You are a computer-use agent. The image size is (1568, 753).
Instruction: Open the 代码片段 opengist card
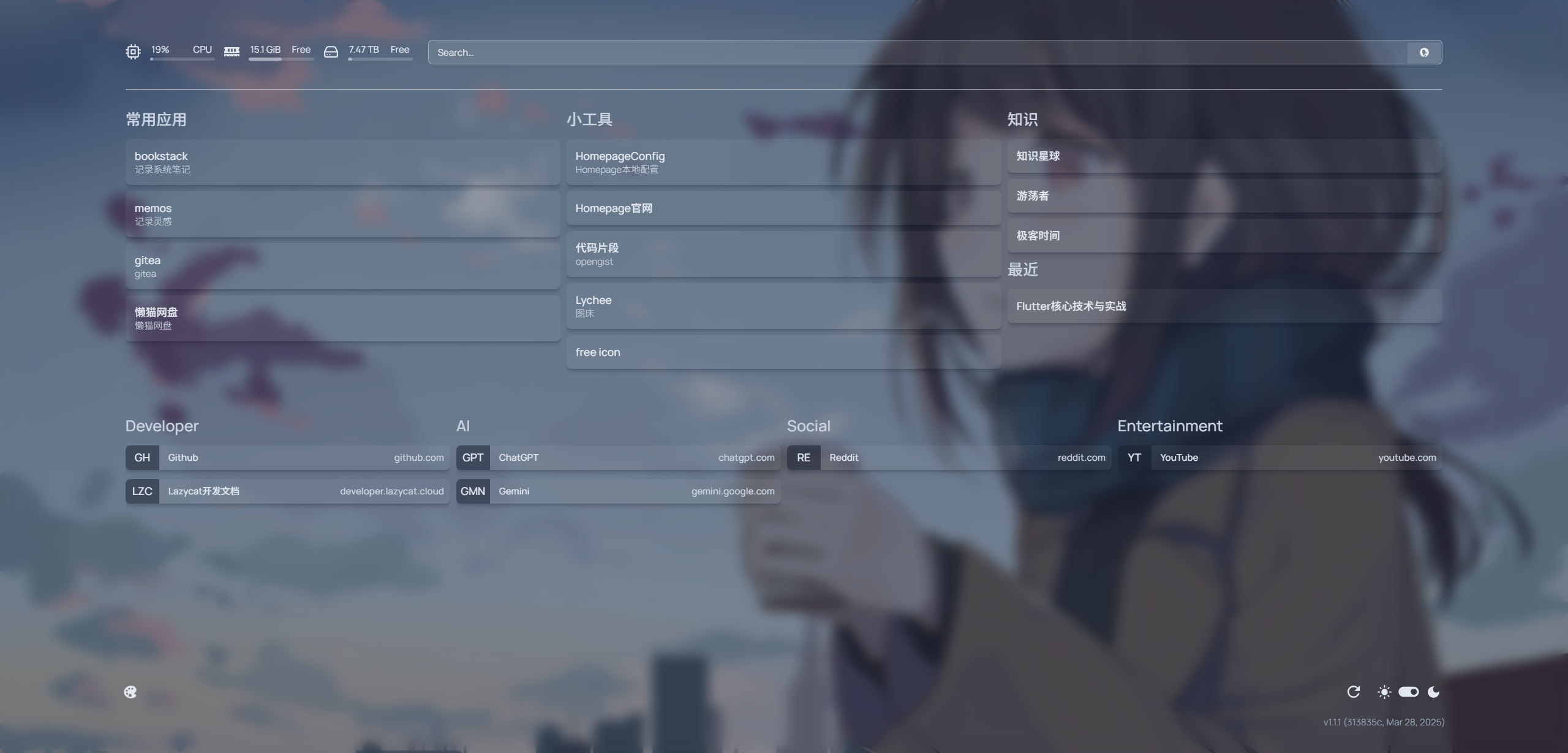click(784, 254)
